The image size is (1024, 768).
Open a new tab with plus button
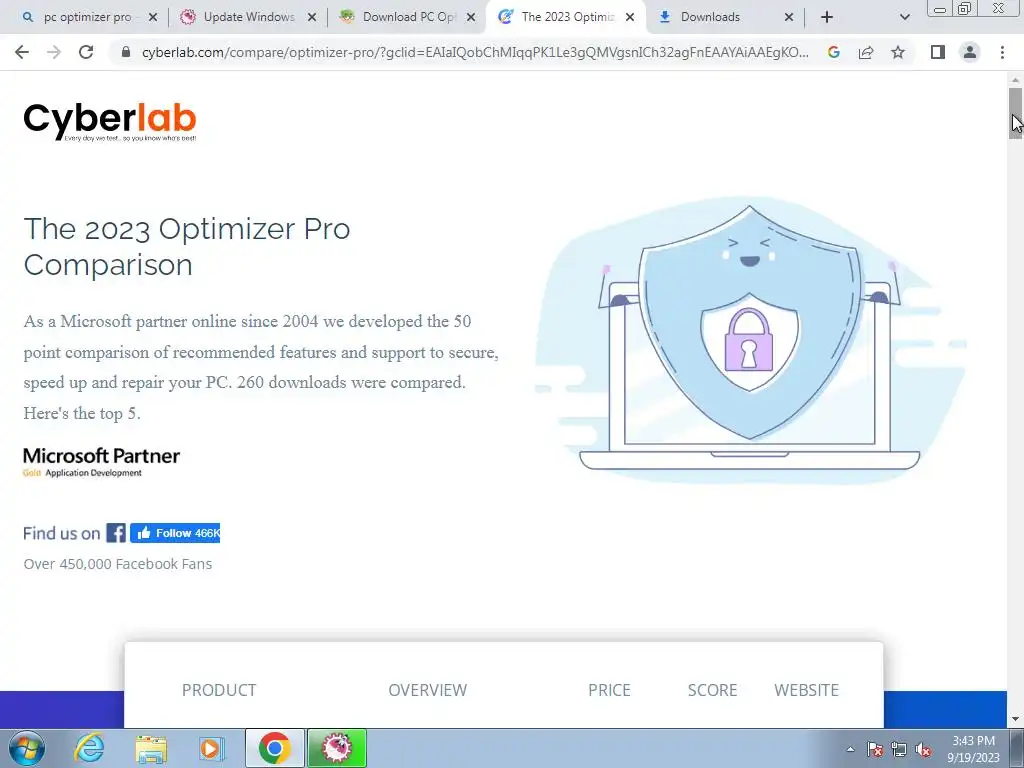(827, 17)
